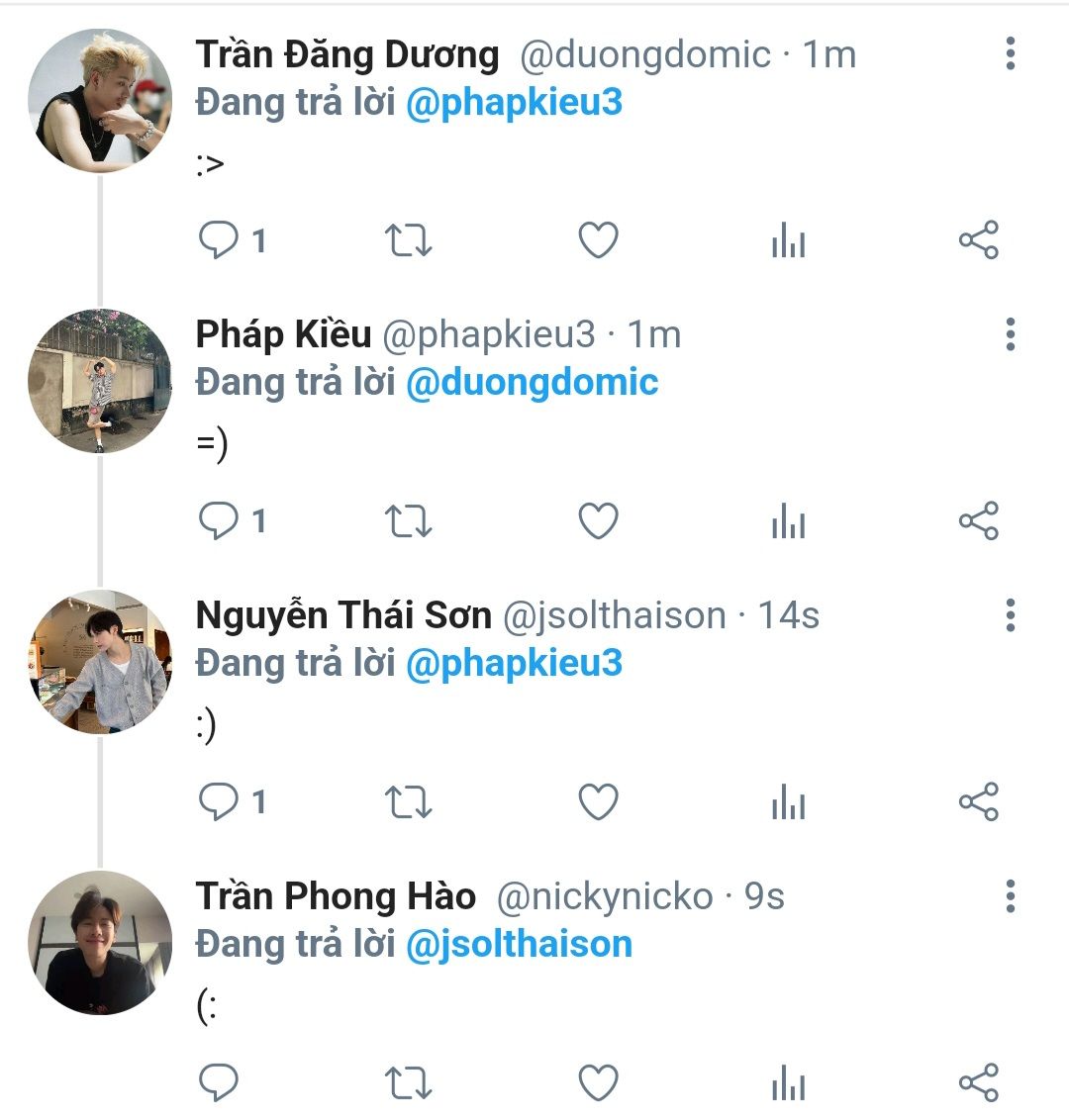Viewport: 1069px width, 1120px height.
Task: Open more options on Trần Đăng Dương's tweet
Action: click(x=1010, y=53)
